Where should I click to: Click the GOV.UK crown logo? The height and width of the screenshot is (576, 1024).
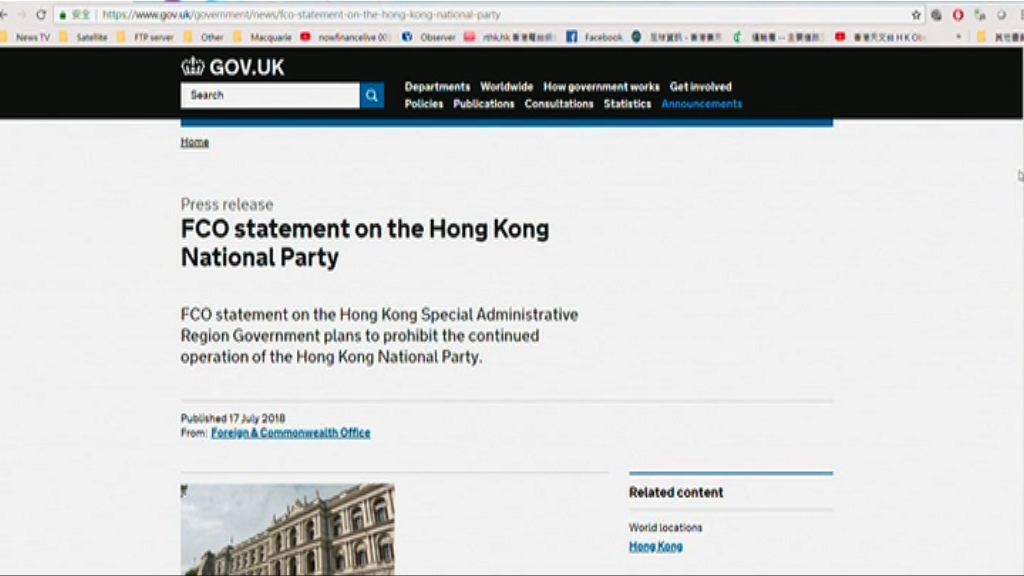click(192, 65)
